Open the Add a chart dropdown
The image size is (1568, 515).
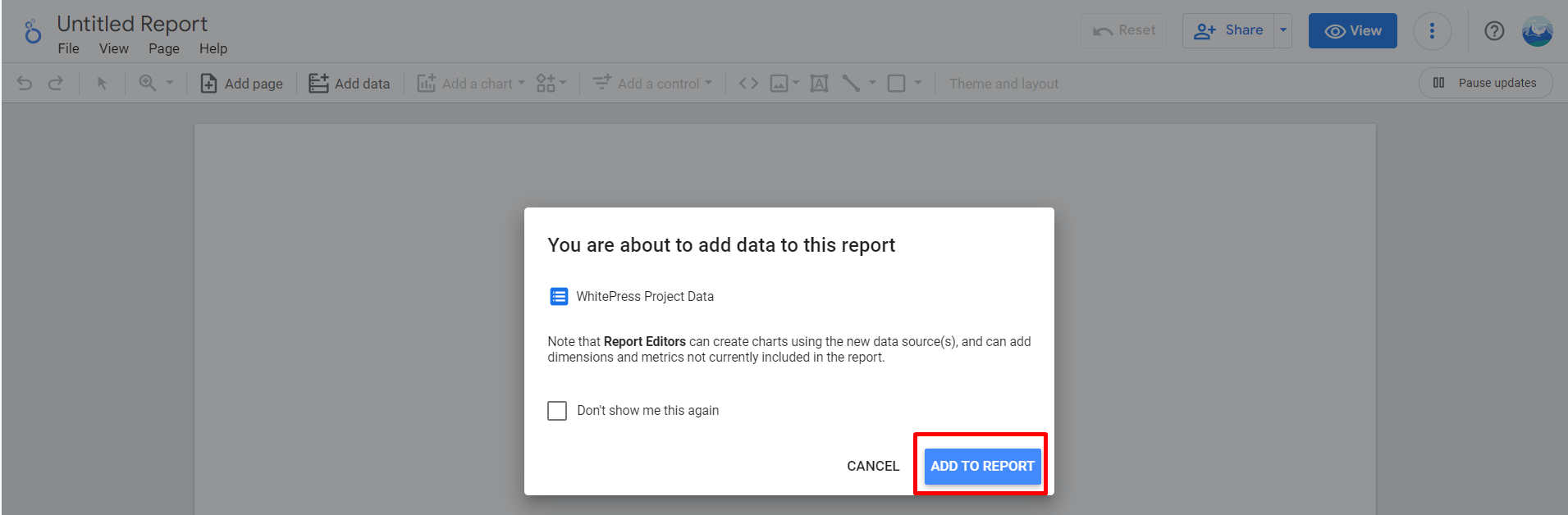pyautogui.click(x=471, y=84)
